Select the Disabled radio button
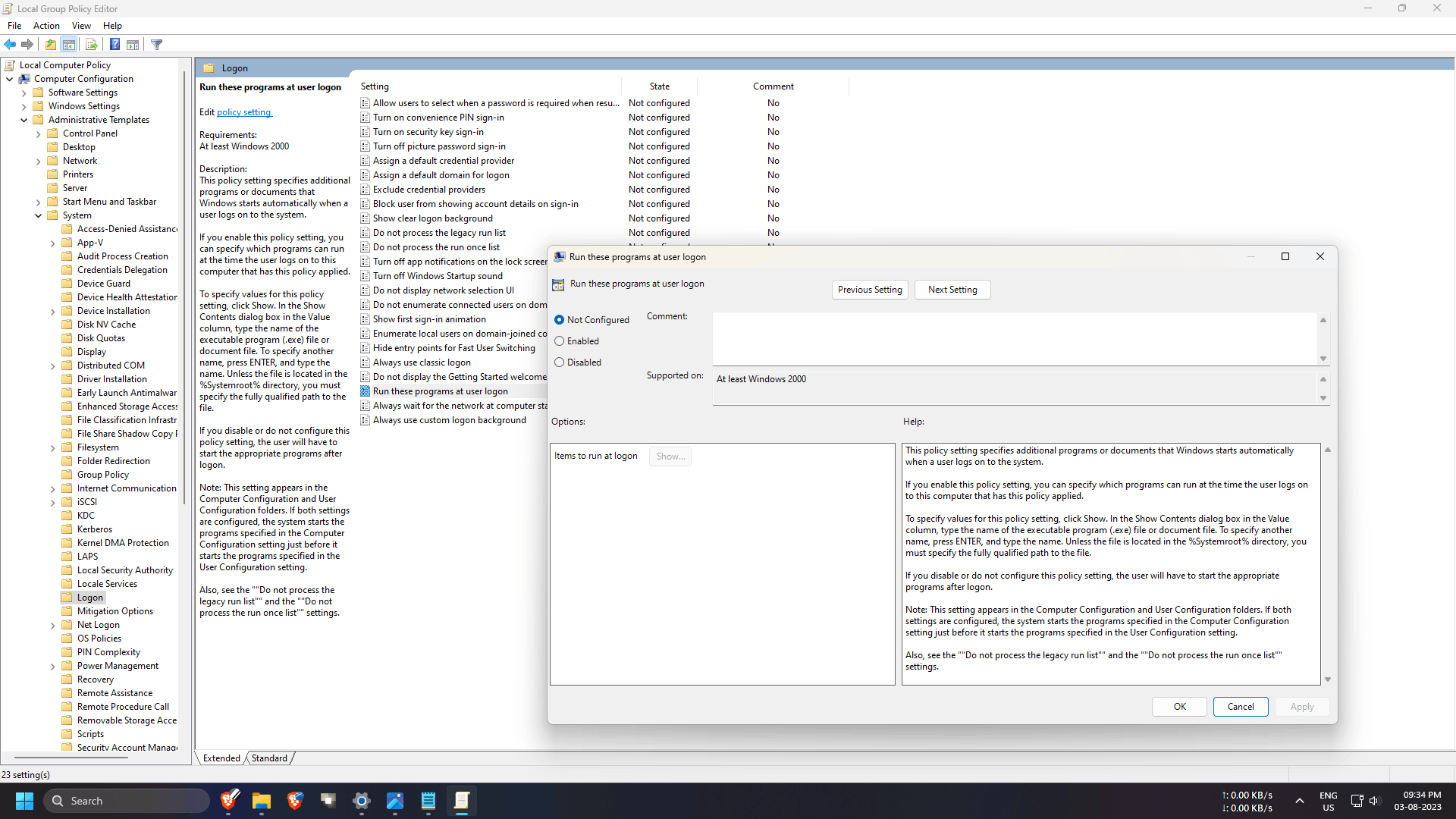1456x819 pixels. pyautogui.click(x=560, y=362)
